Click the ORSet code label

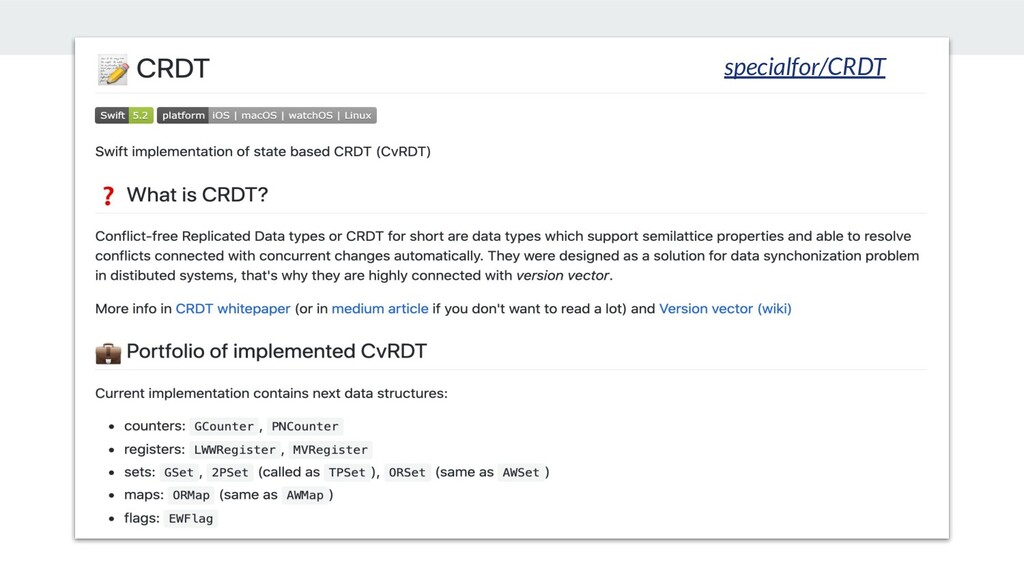point(407,473)
